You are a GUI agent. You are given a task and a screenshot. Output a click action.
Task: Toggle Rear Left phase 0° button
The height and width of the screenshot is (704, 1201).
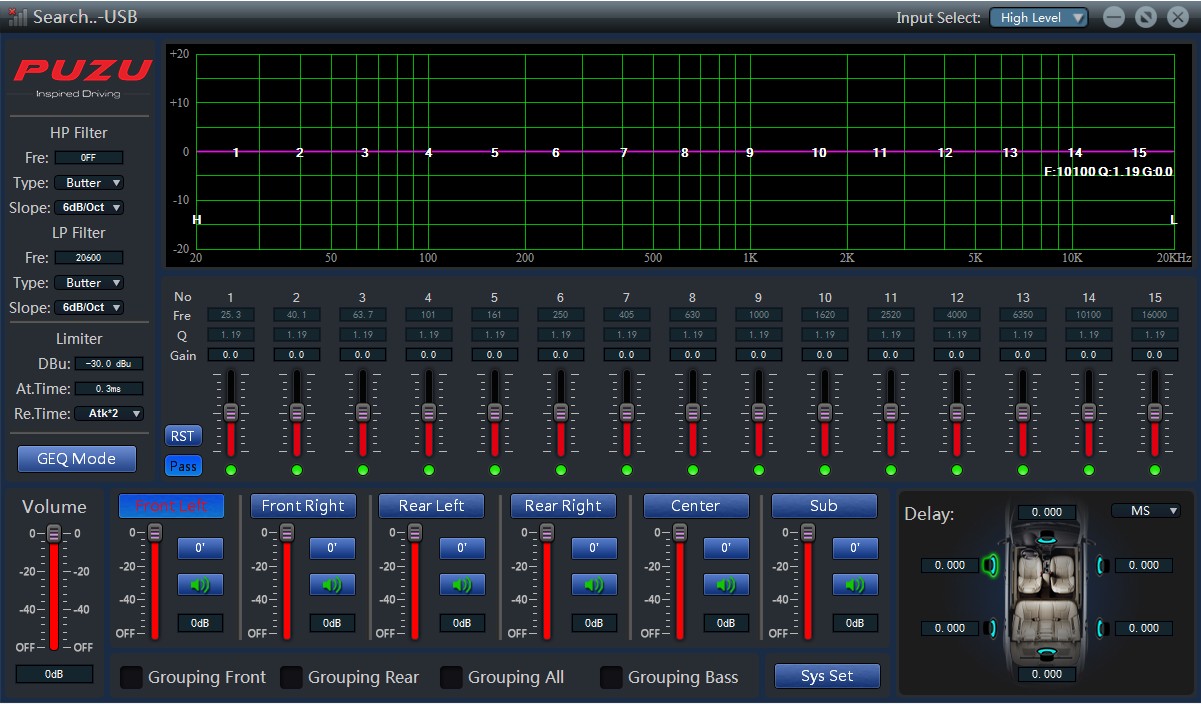tap(462, 548)
